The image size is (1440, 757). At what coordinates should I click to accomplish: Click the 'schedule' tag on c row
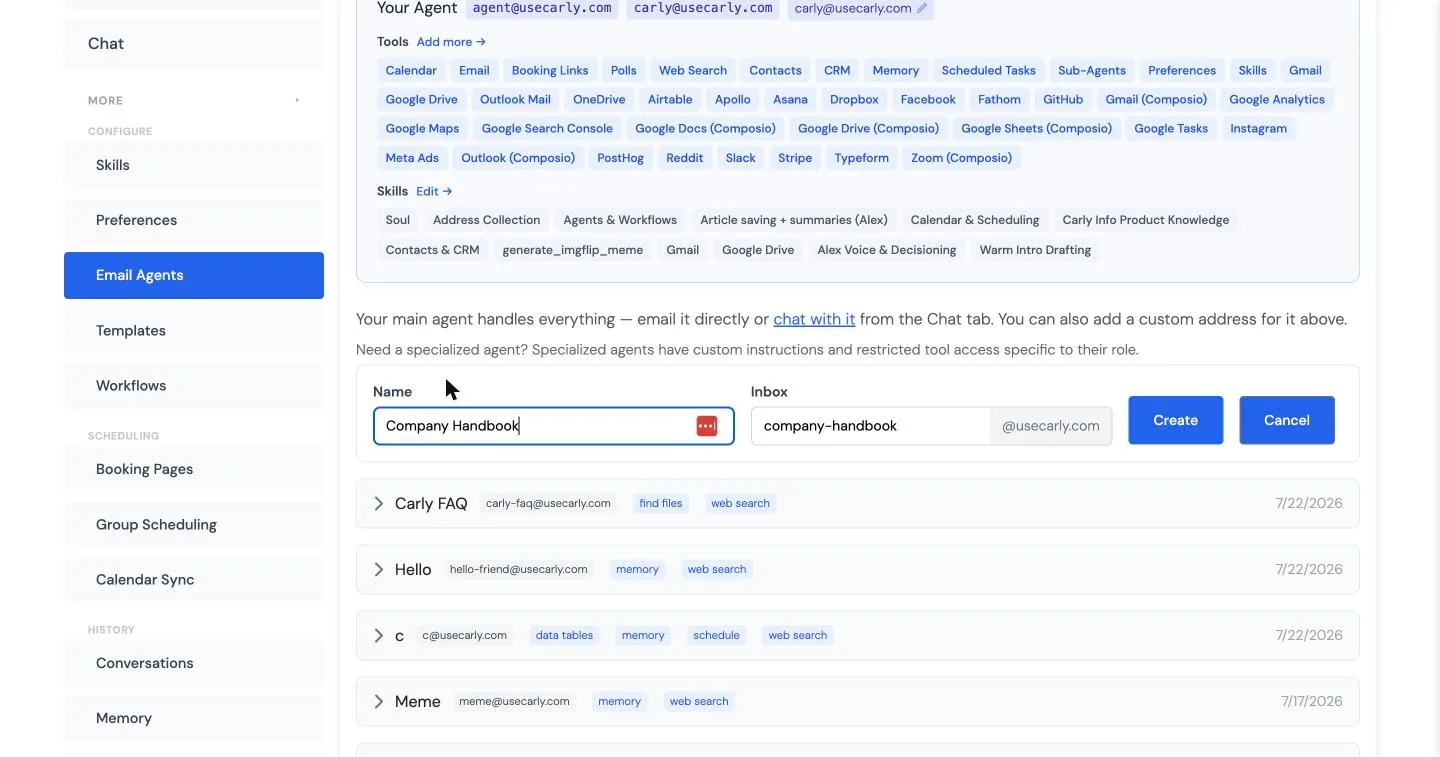pos(716,636)
